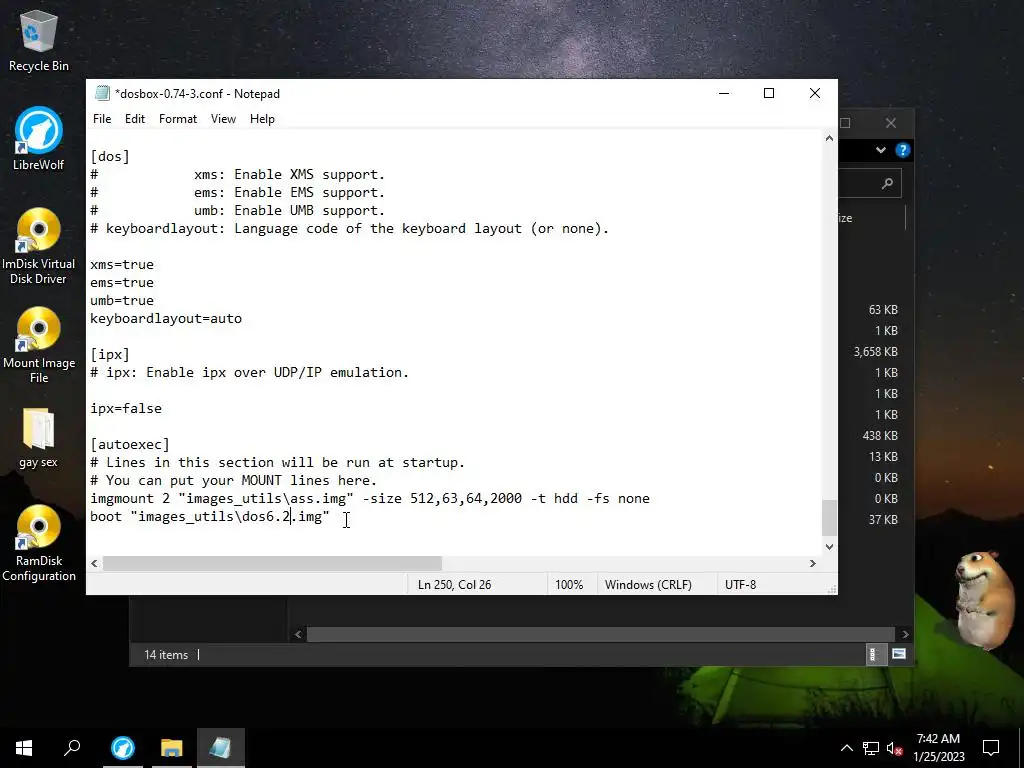
Task: Select the Mount Image File desktop icon
Action: (39, 345)
